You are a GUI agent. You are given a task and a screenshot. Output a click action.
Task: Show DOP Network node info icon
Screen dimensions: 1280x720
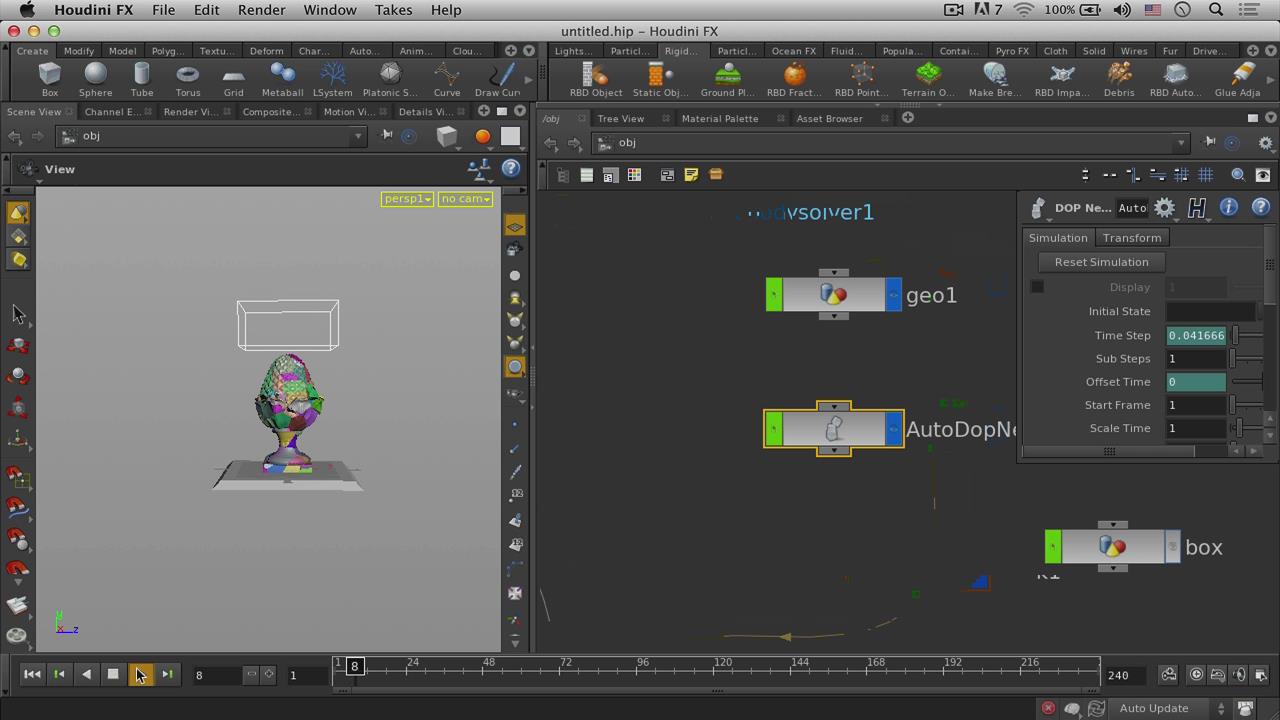click(x=1228, y=207)
